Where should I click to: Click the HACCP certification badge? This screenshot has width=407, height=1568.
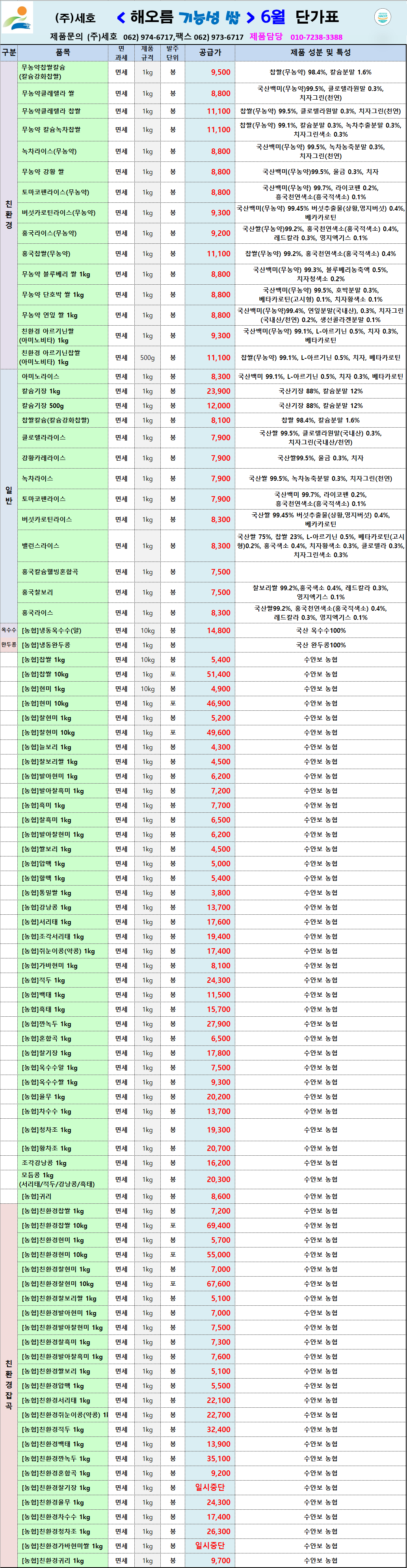[383, 17]
